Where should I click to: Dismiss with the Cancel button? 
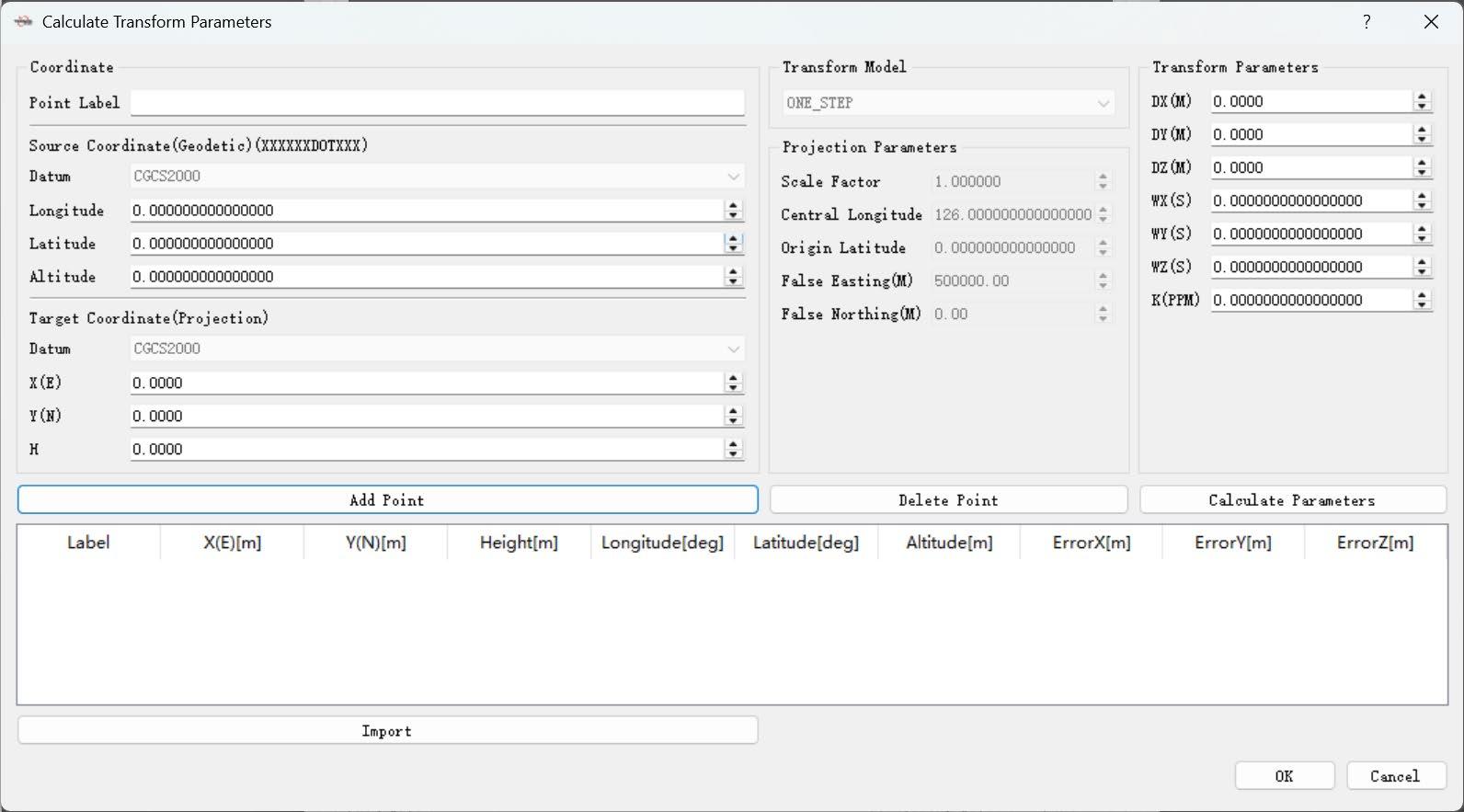pos(1396,776)
